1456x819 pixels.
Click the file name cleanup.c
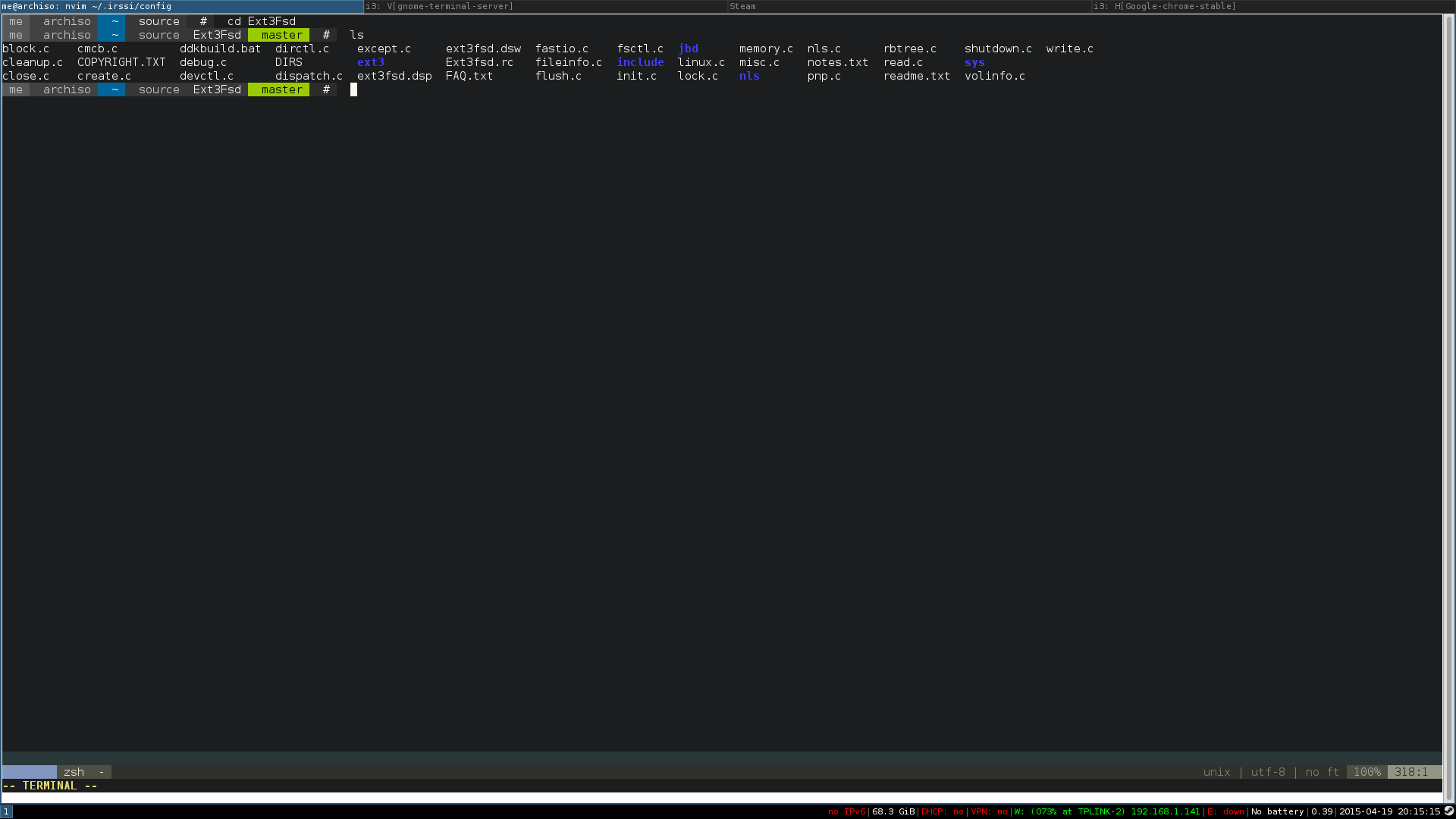[33, 62]
